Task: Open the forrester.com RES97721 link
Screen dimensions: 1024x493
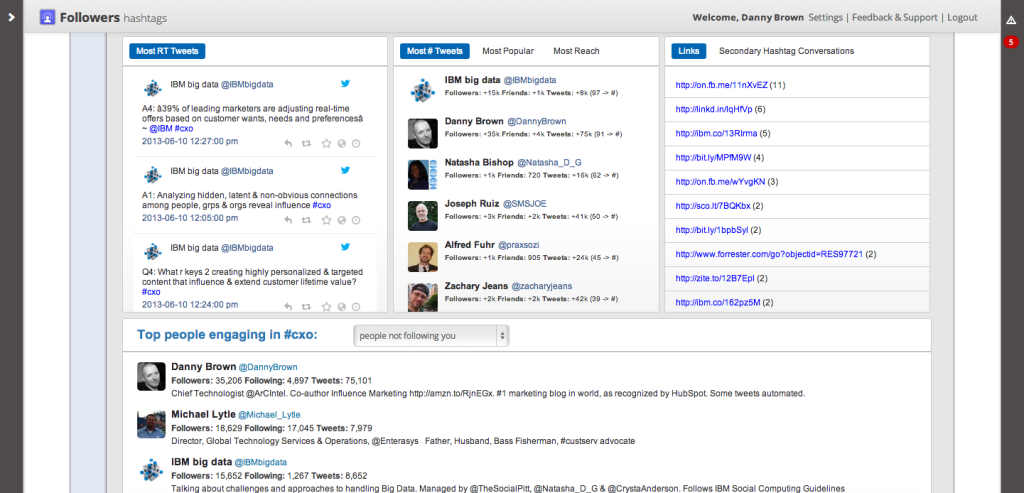Action: (769, 254)
